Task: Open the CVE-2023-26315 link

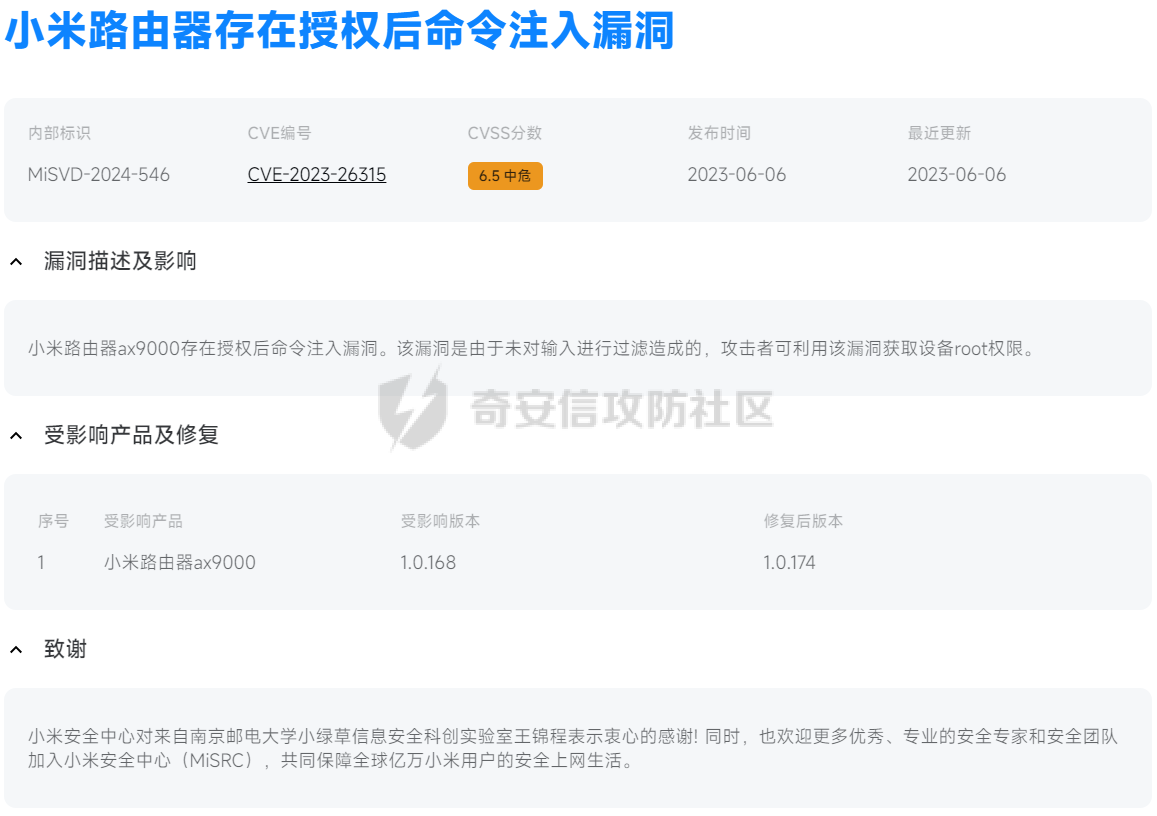Action: pos(317,175)
